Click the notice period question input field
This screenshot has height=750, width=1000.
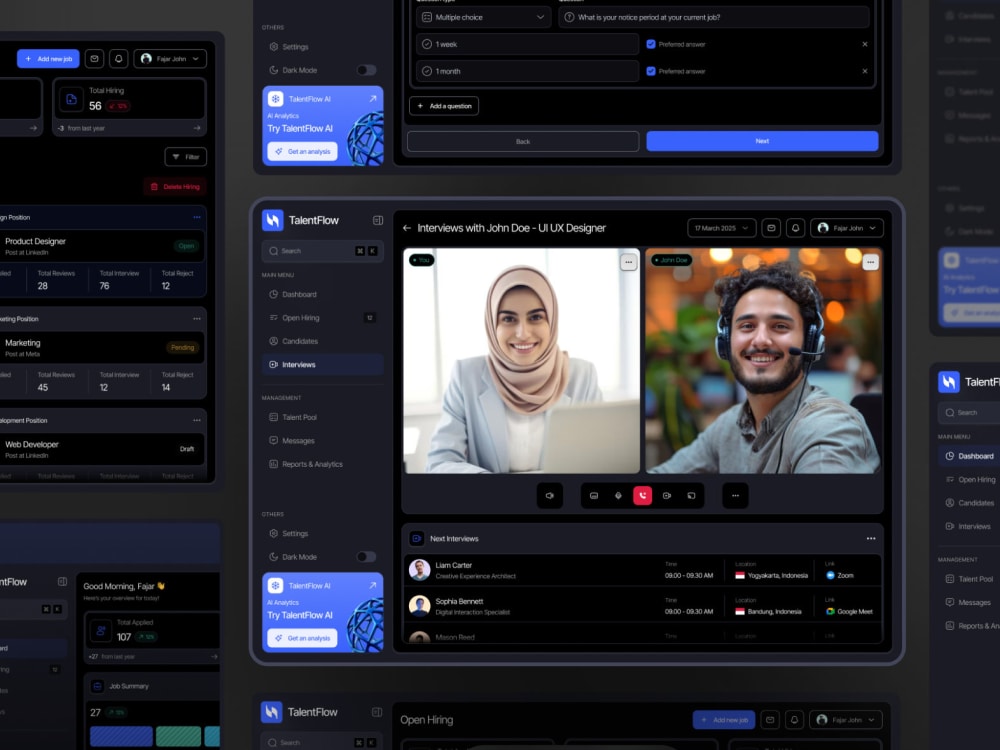coord(714,17)
